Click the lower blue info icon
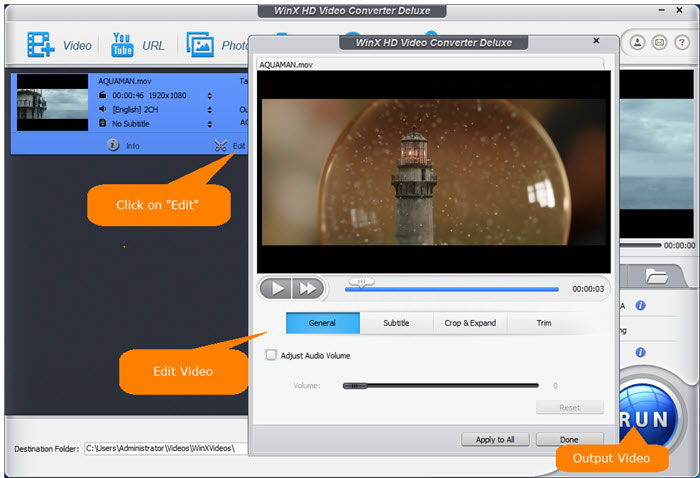Screen dimensions: 700x478 click(x=640, y=353)
